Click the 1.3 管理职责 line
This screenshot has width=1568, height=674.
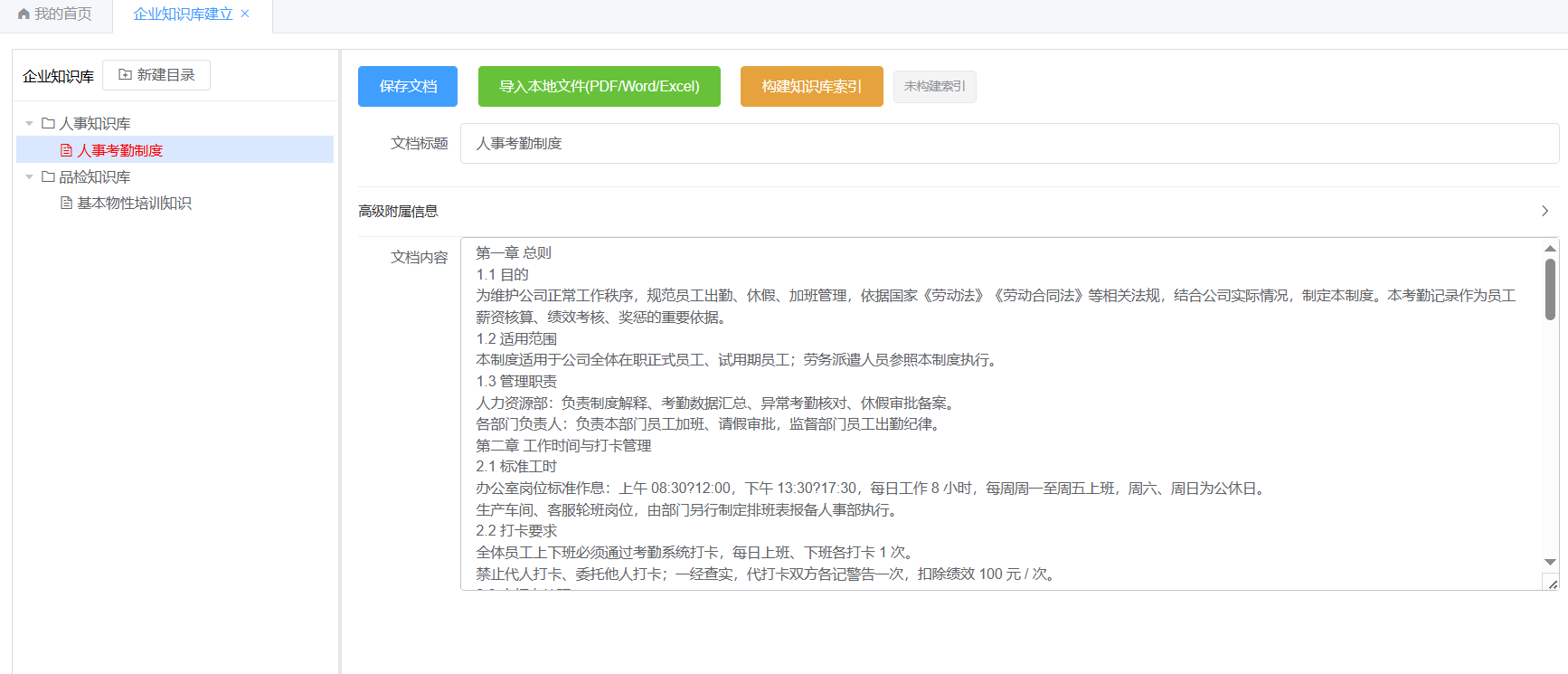(516, 382)
